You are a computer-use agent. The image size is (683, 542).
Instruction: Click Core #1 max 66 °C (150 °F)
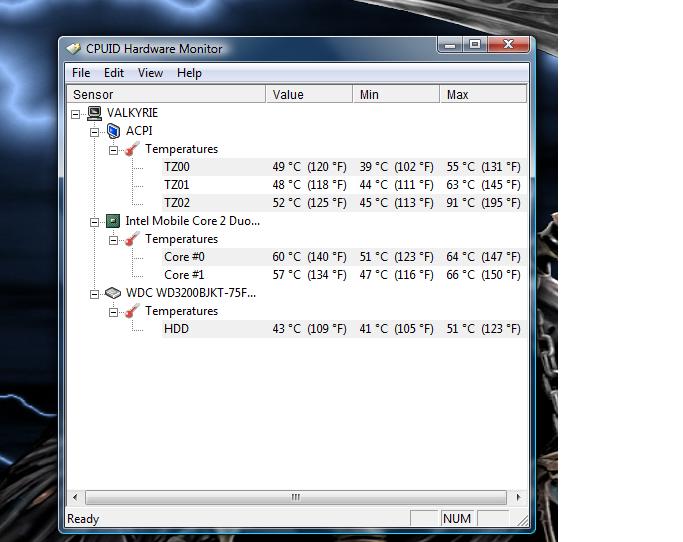click(x=483, y=275)
